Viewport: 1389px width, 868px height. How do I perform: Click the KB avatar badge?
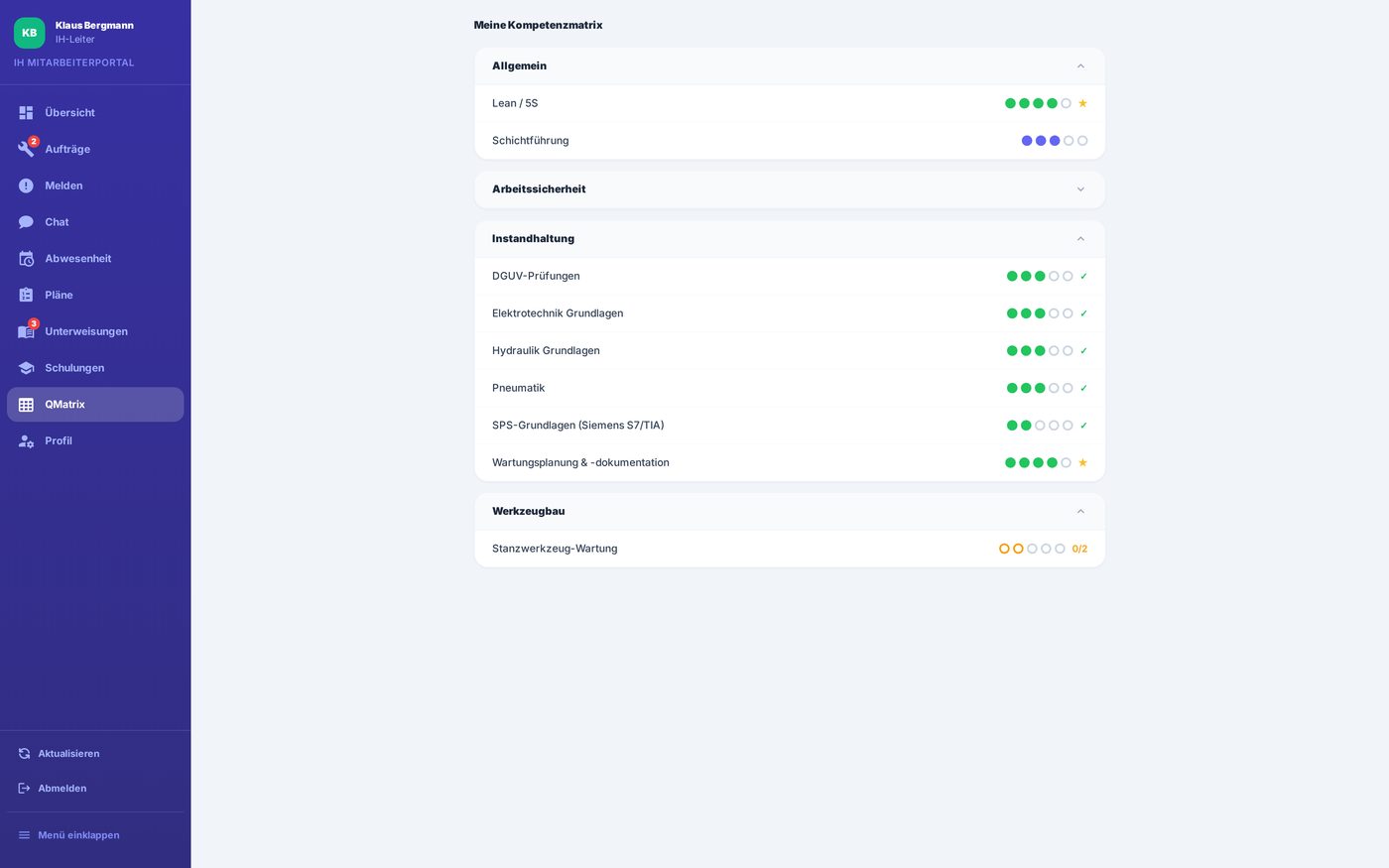(x=30, y=33)
